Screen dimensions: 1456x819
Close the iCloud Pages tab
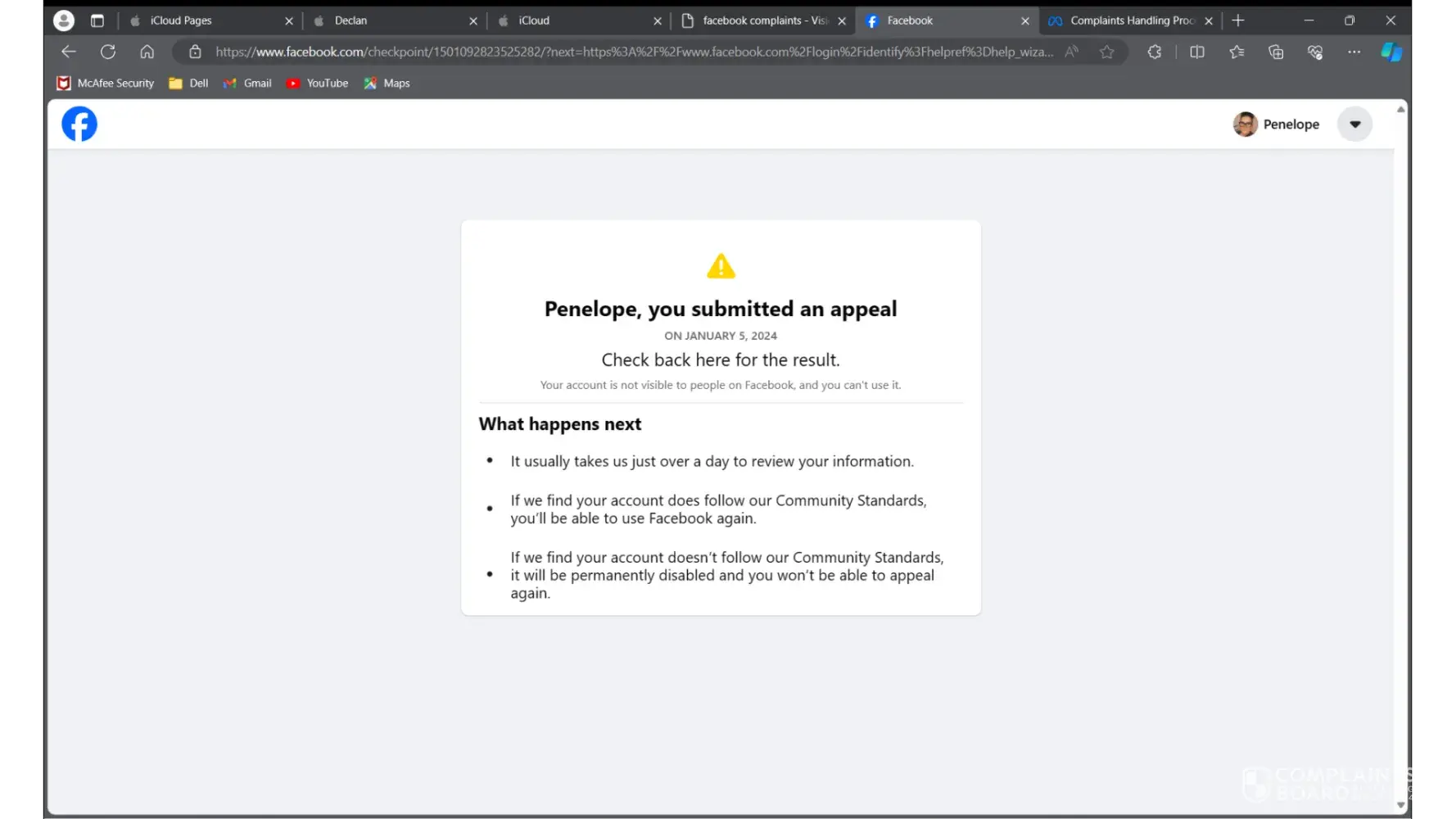coord(289,21)
